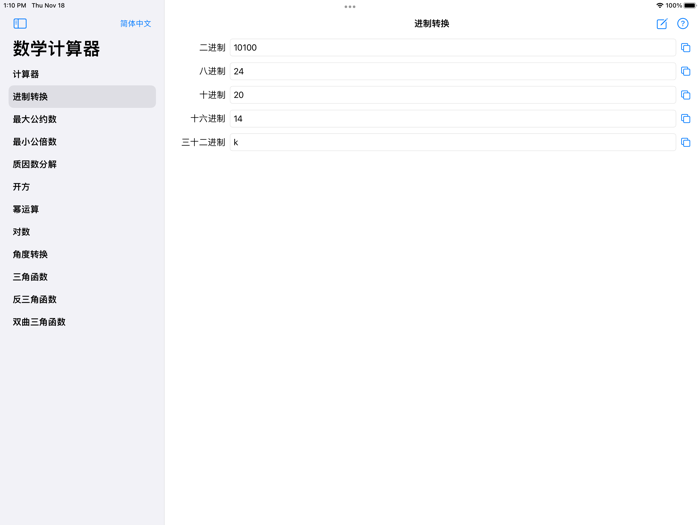Open the help question mark icon

coord(683,24)
